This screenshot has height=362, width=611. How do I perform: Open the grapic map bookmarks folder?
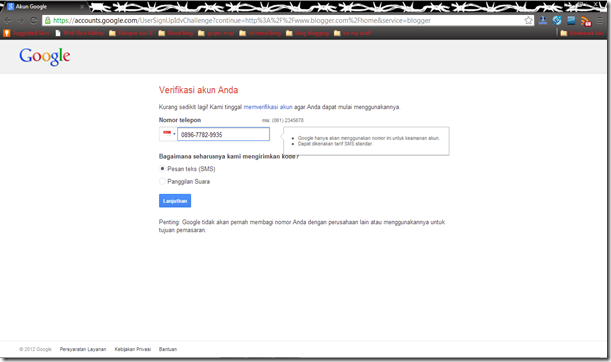pyautogui.click(x=216, y=33)
